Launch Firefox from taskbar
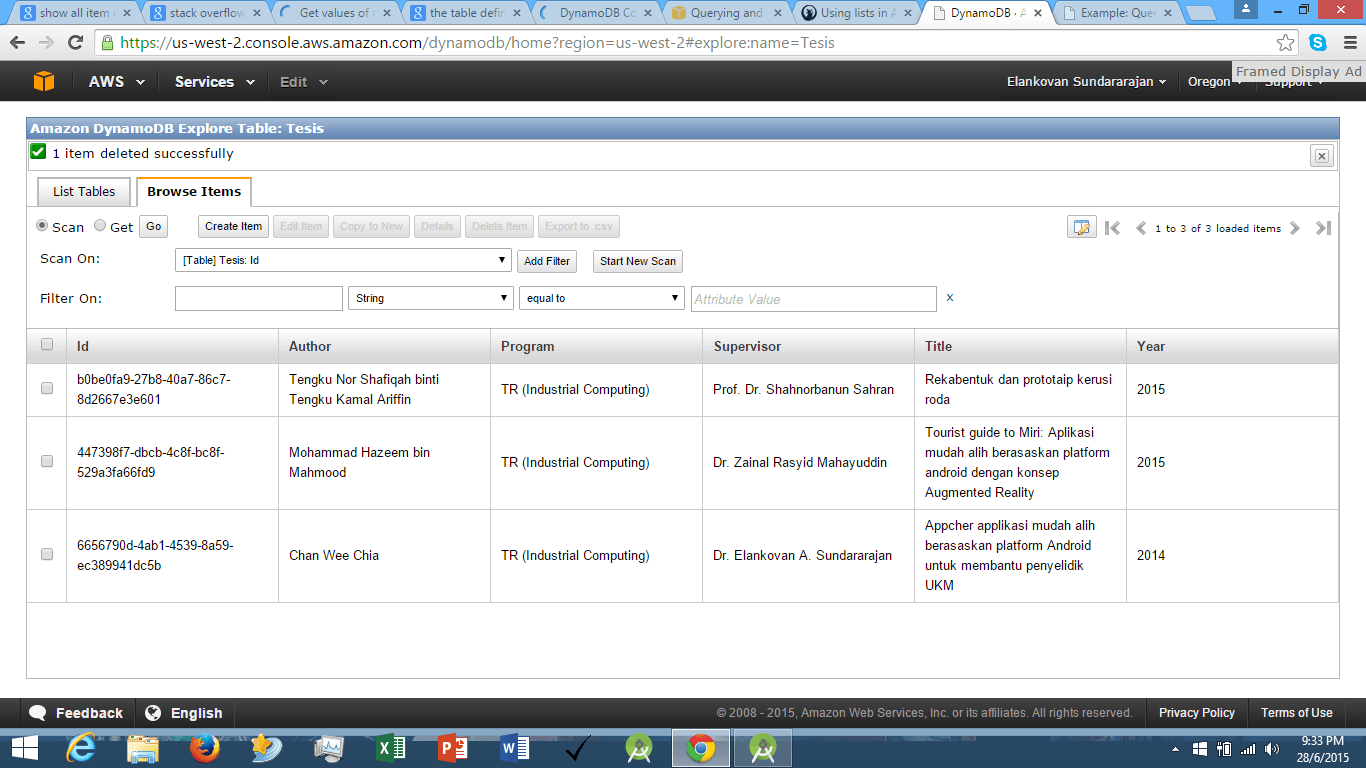This screenshot has height=768, width=1366. (x=204, y=748)
